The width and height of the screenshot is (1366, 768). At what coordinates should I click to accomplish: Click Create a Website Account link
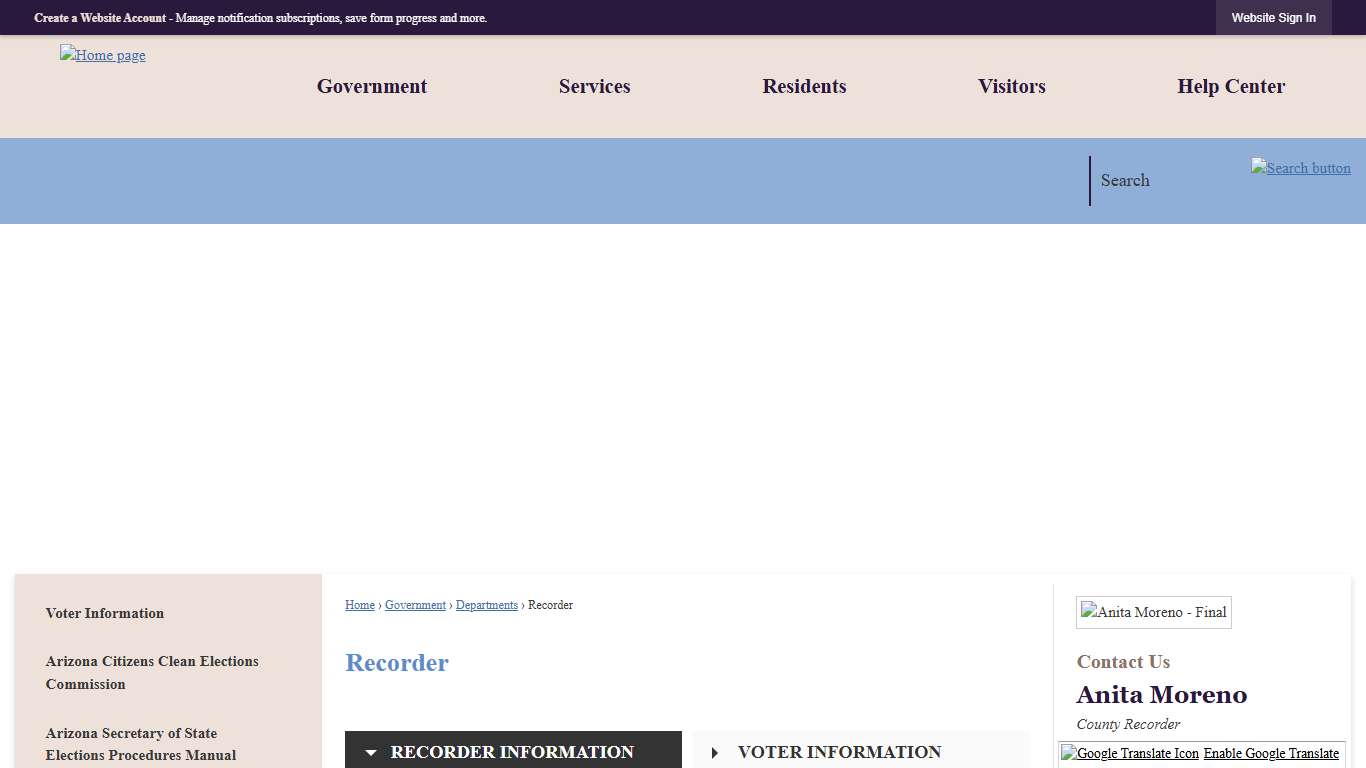point(100,18)
